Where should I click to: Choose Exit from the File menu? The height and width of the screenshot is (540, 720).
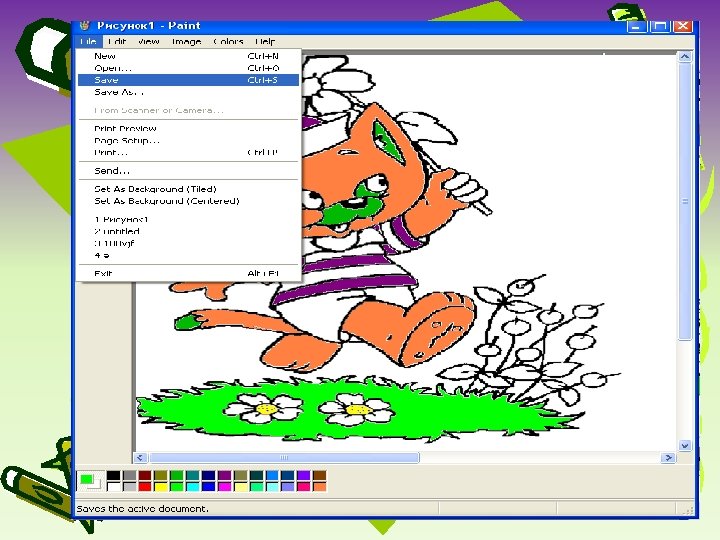pos(188,273)
